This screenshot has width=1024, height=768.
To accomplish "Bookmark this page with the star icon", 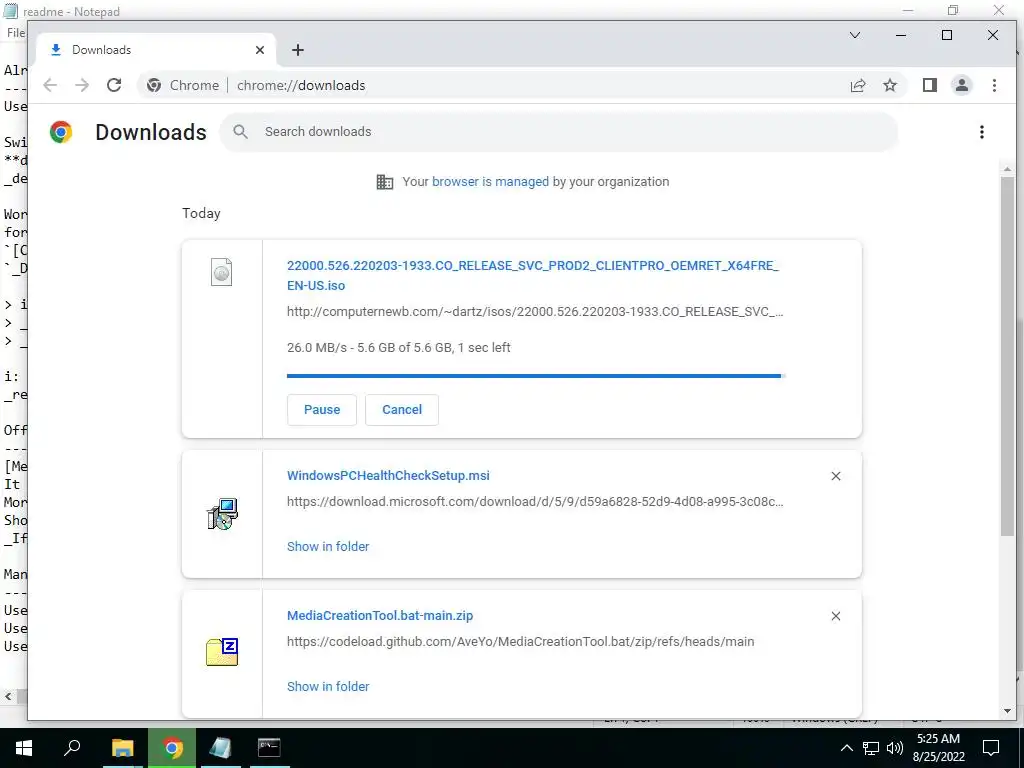I will point(890,86).
